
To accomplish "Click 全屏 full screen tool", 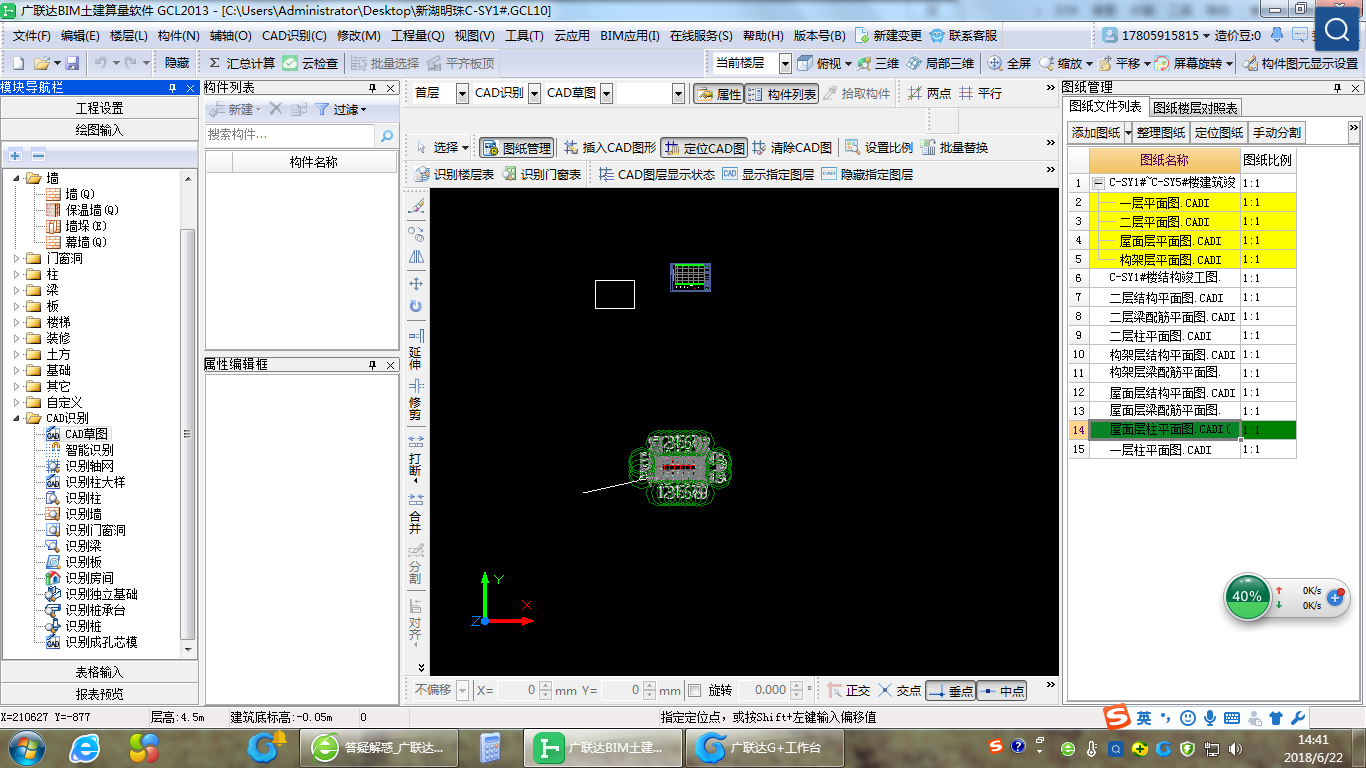I will (1010, 62).
